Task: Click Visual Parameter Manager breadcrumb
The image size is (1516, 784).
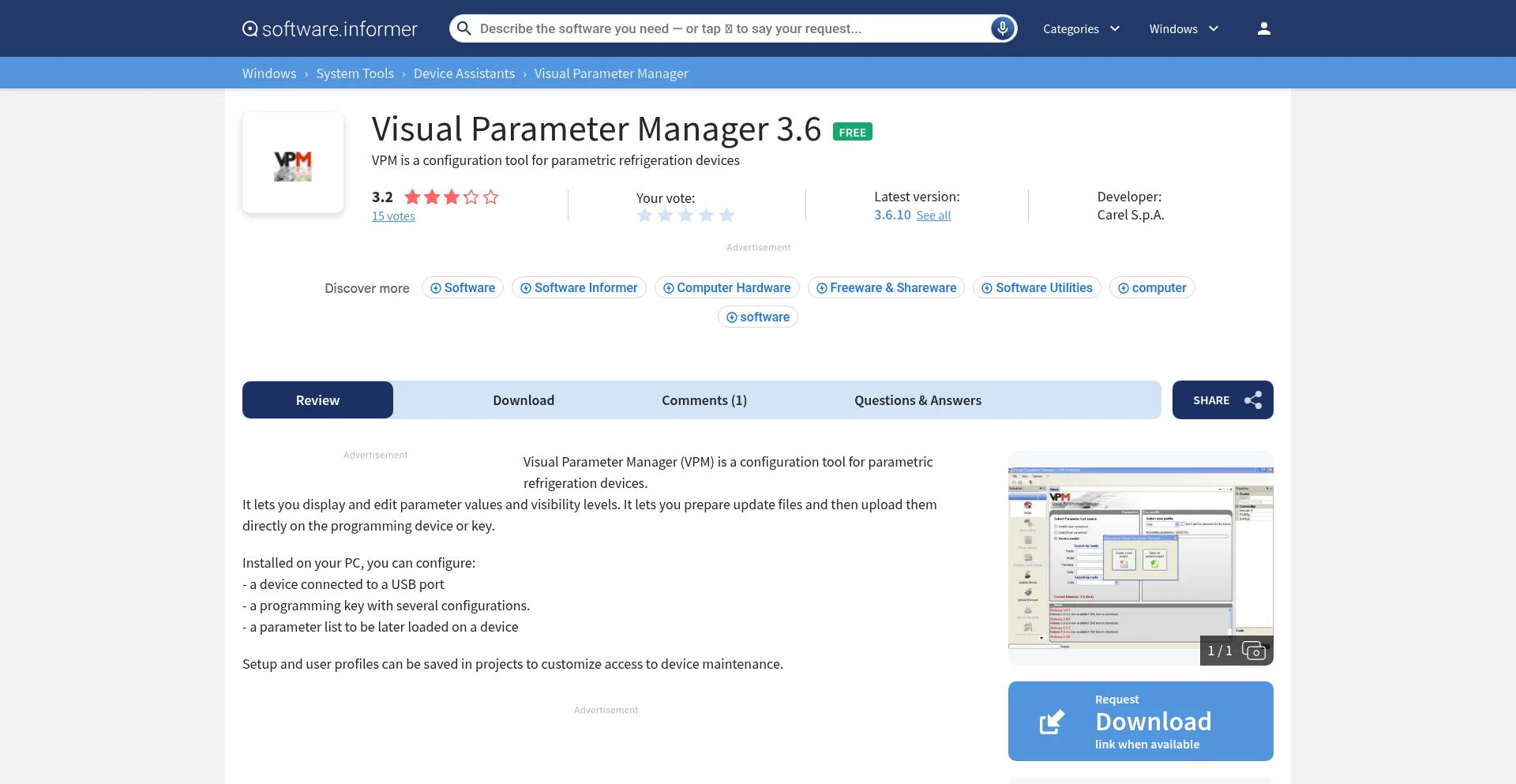Action: click(611, 73)
